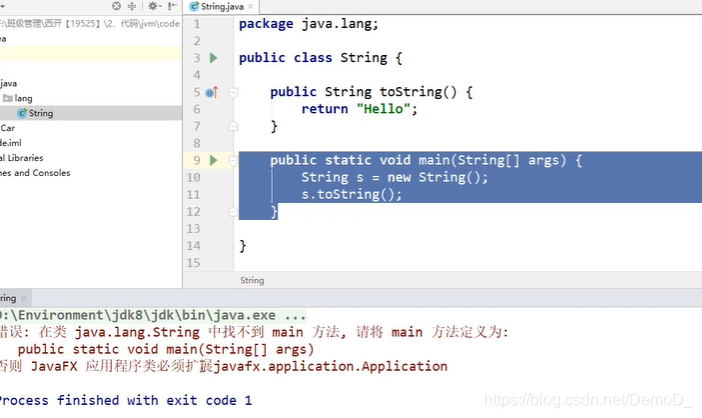Click on the "s.toString();" statement

point(351,195)
